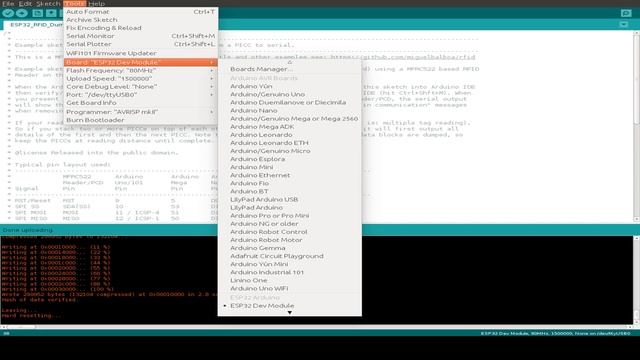This screenshot has height=360, width=640.
Task: Select Arduino Duemilanove or Diecimila board
Action: pos(289,102)
